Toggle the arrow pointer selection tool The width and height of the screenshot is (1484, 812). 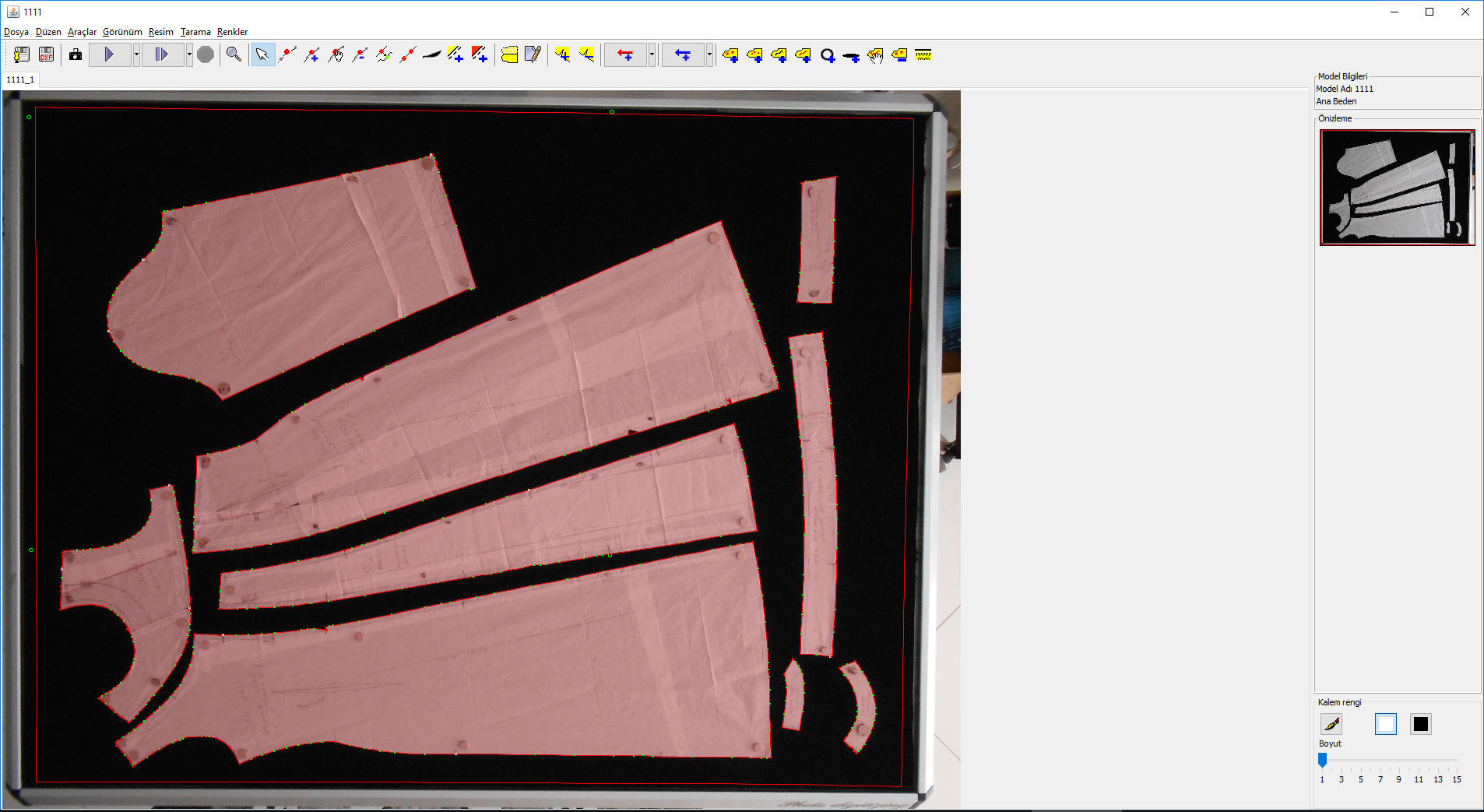[x=262, y=54]
